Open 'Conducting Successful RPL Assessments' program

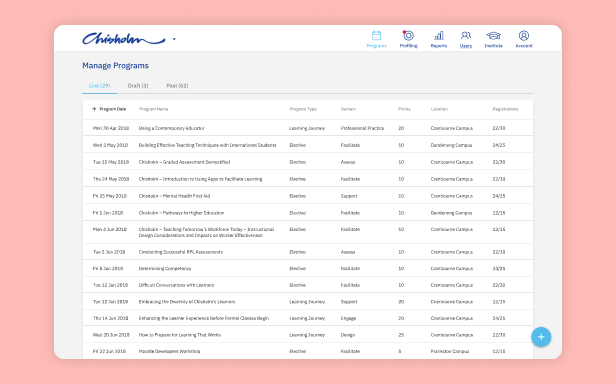point(180,252)
